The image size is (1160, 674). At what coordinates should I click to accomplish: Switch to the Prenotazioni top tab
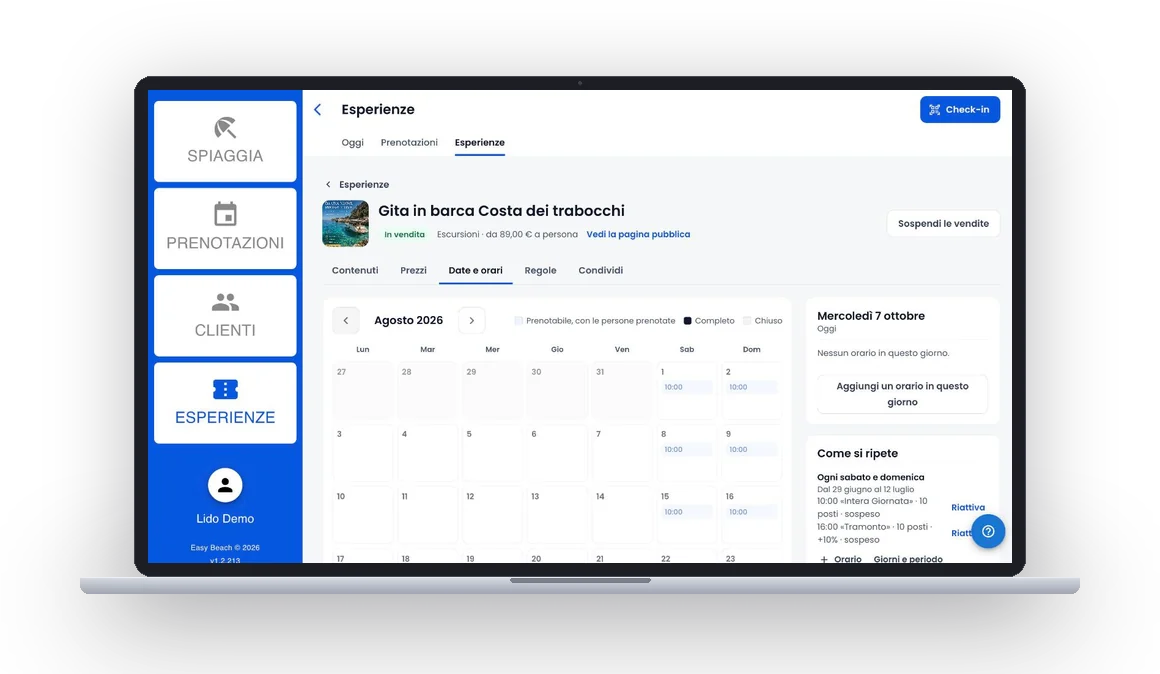pos(409,142)
